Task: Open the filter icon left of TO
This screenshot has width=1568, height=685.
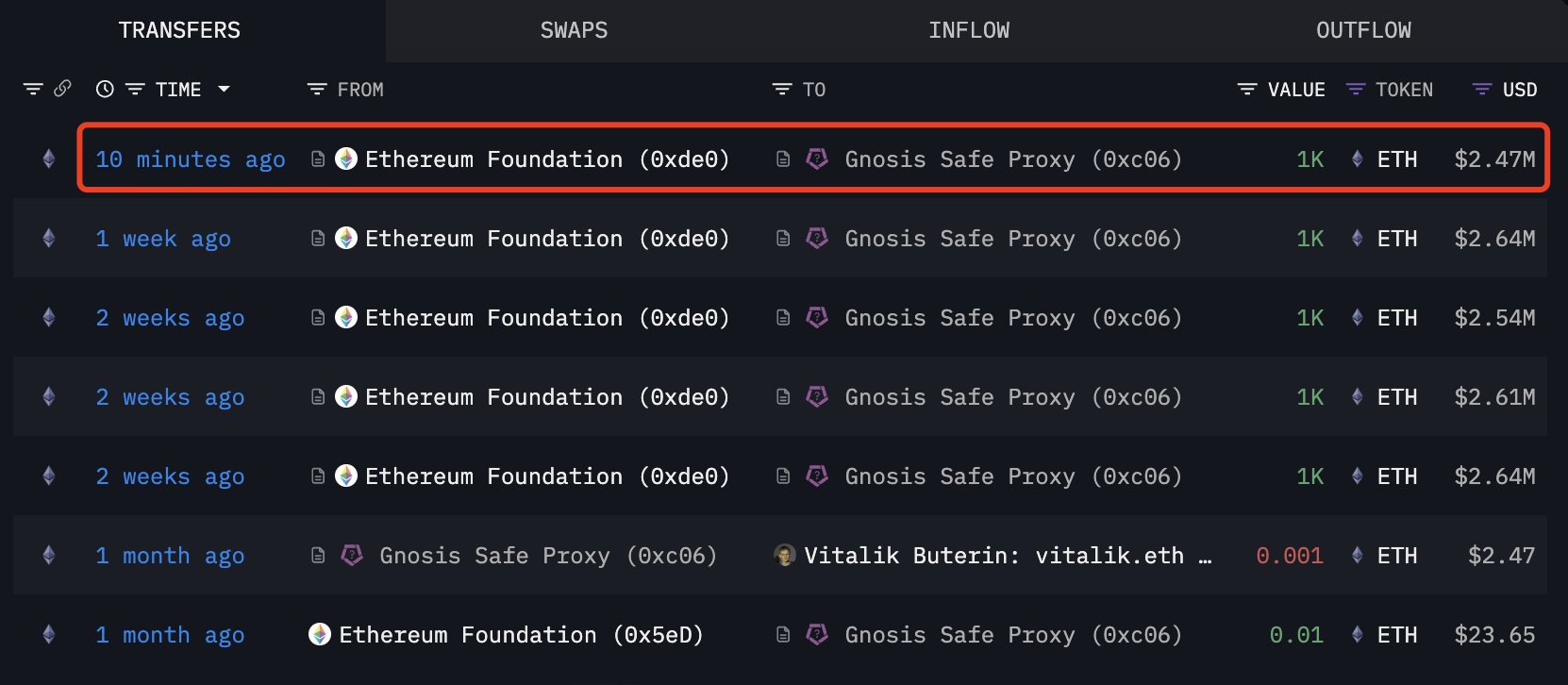Action: point(782,89)
